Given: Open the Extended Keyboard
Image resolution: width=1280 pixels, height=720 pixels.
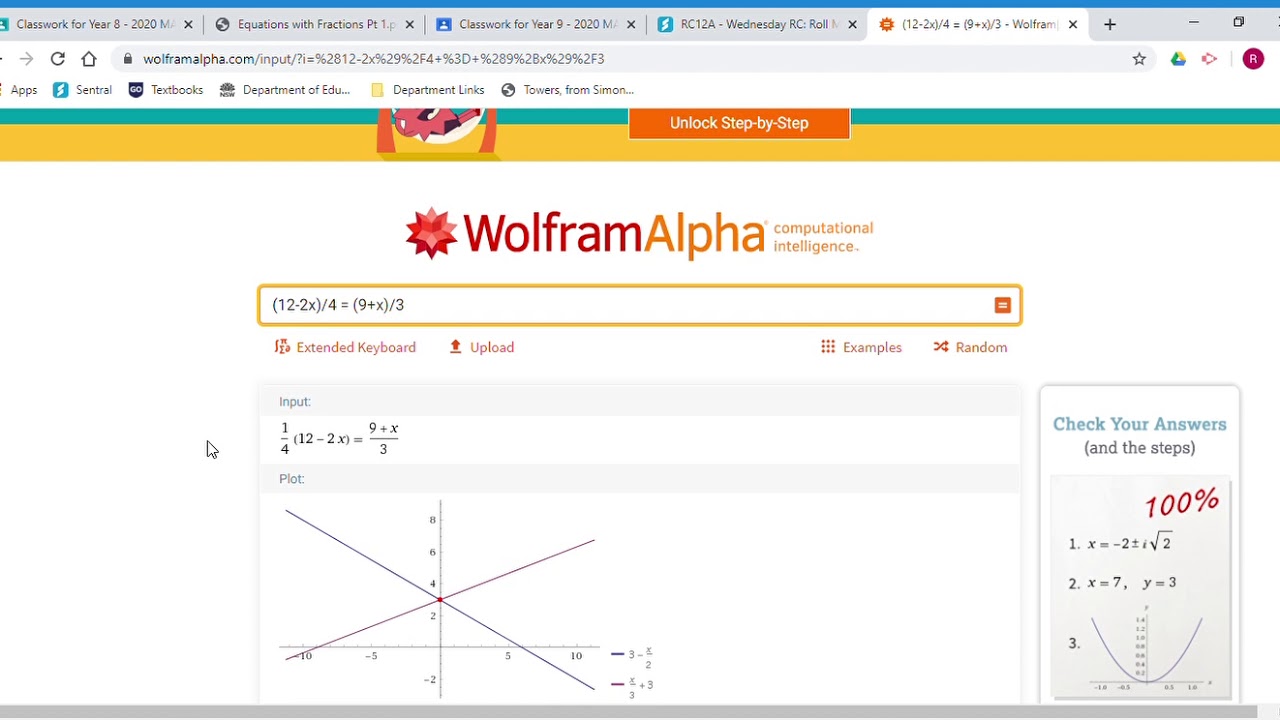Looking at the screenshot, I should tap(345, 347).
